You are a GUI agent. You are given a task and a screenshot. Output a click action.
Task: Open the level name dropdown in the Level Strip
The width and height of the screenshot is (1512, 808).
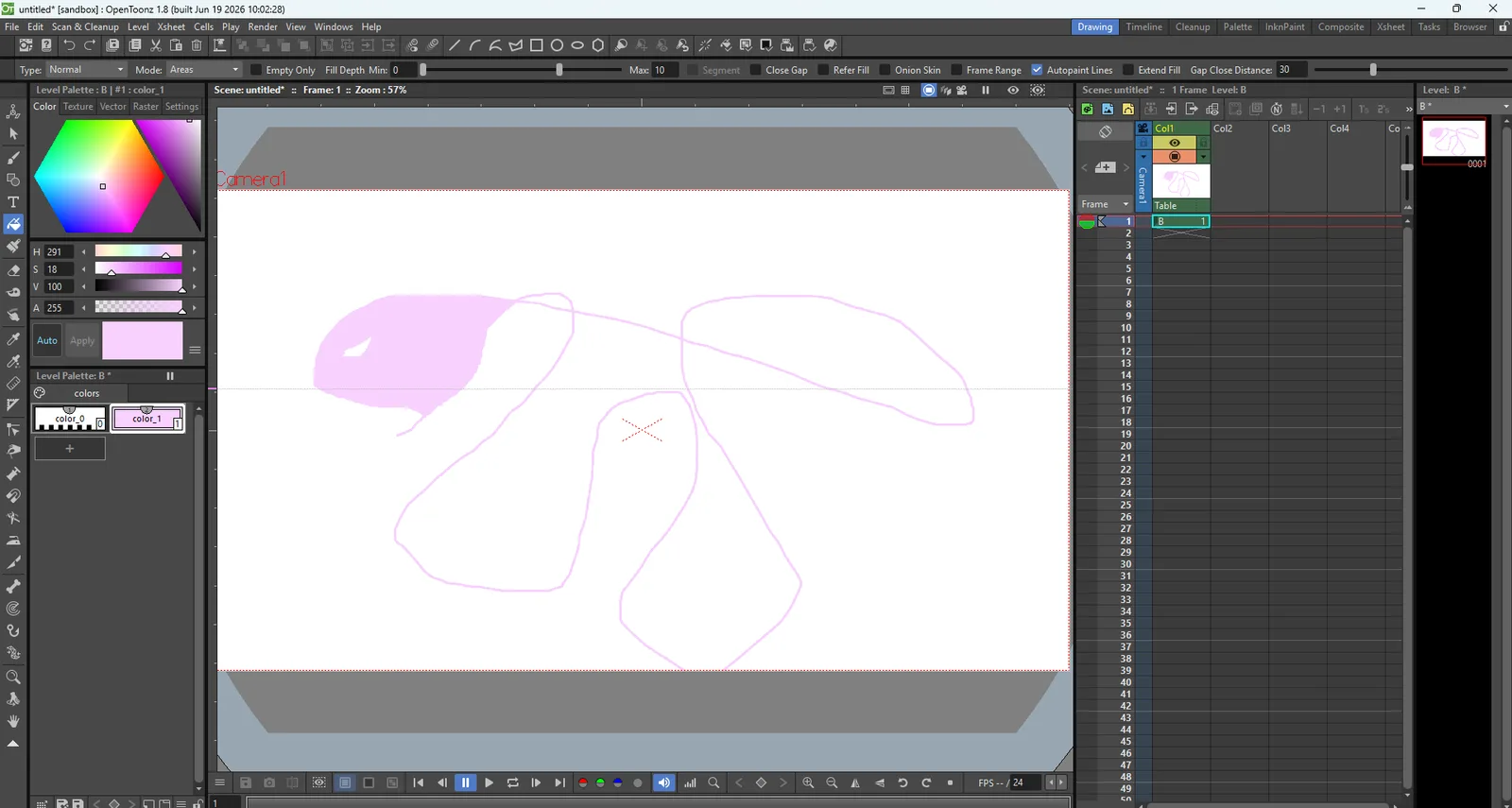(x=1465, y=107)
